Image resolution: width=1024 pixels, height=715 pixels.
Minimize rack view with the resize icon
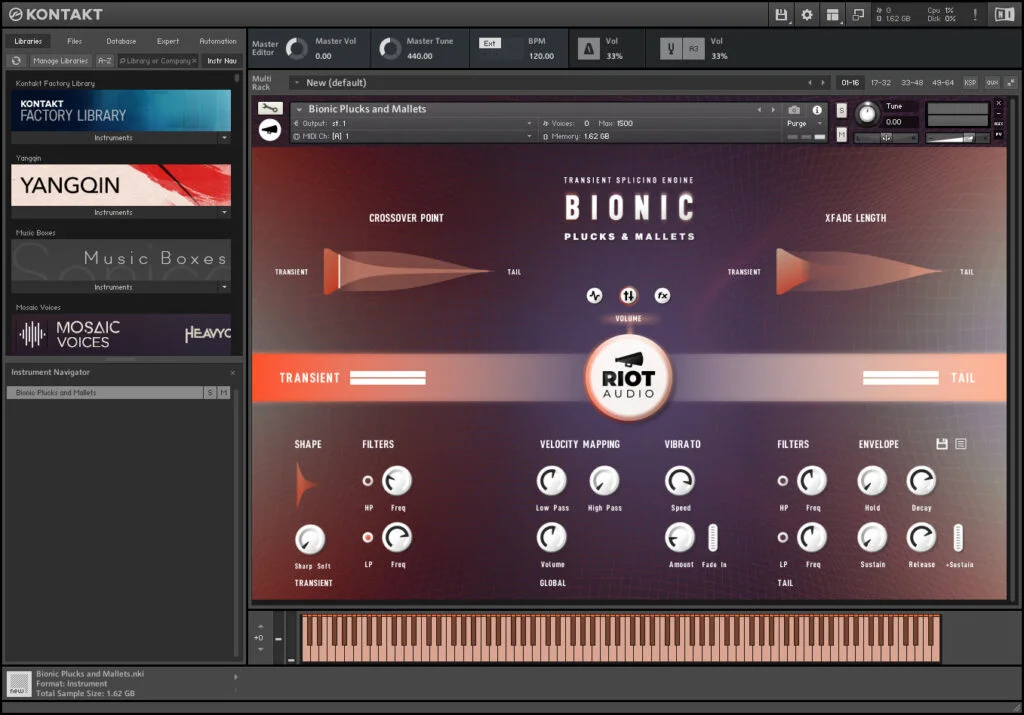point(1011,83)
